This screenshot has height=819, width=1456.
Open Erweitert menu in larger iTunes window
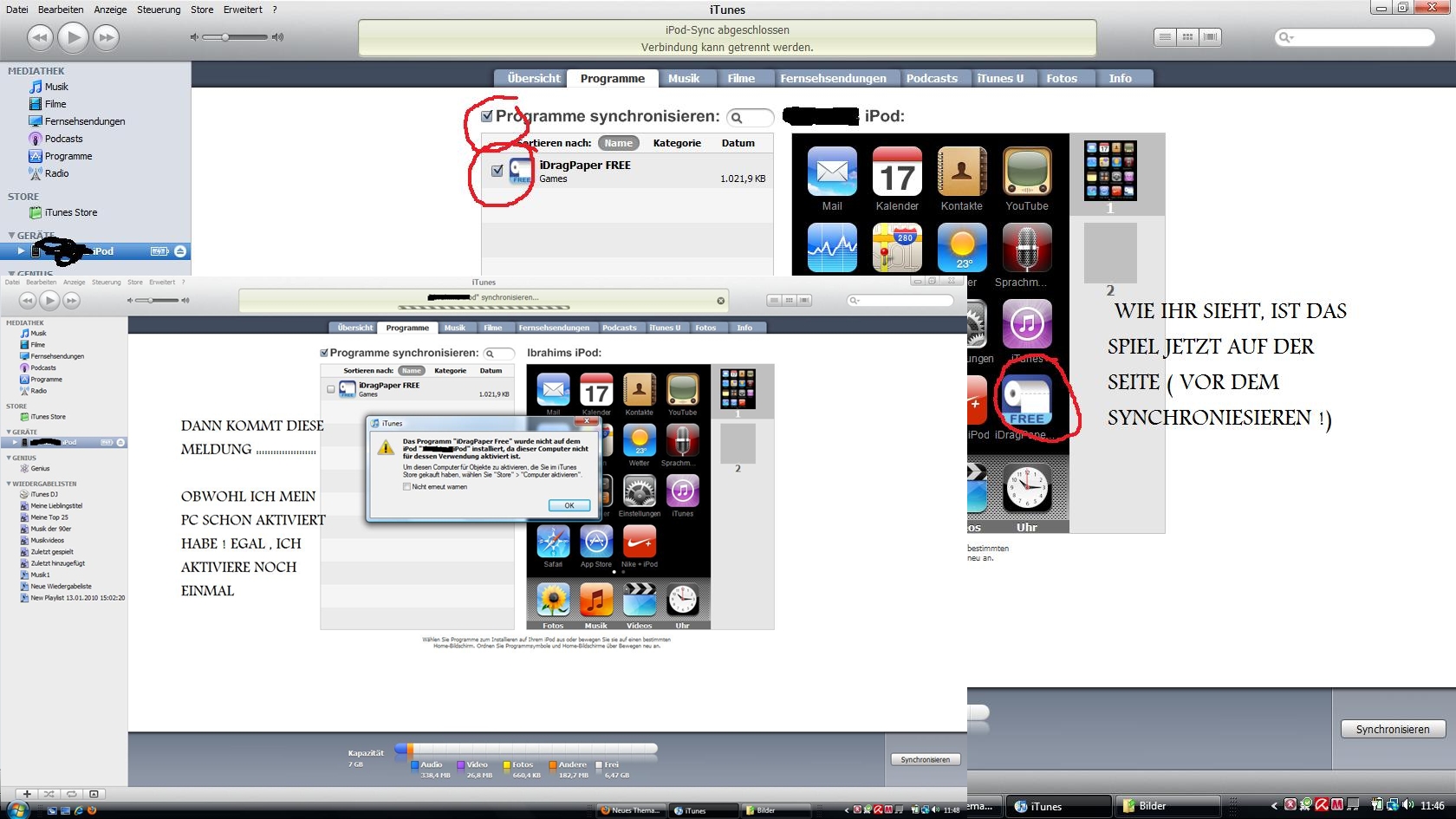pyautogui.click(x=243, y=10)
